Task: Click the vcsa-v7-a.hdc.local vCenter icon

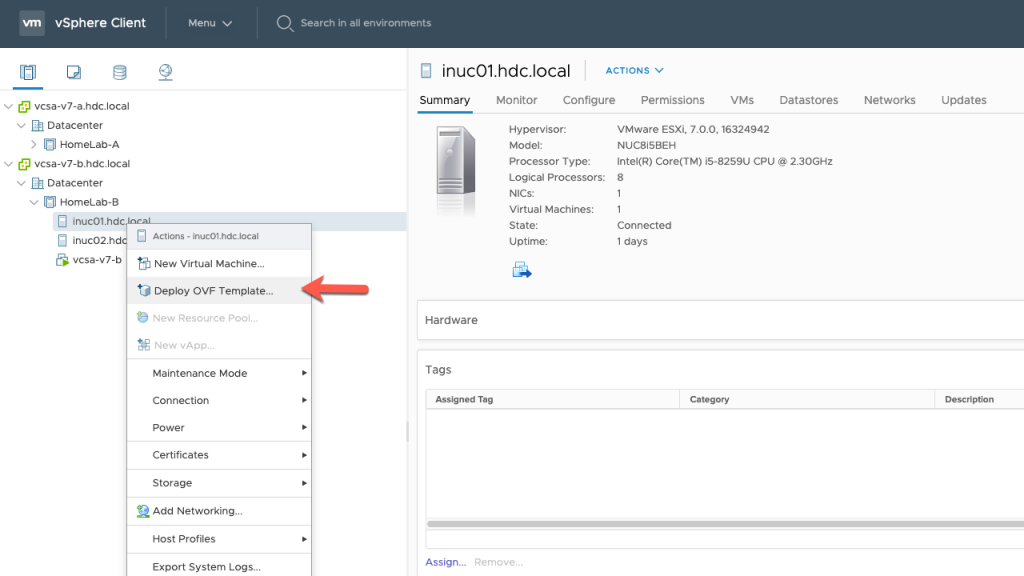Action: [25, 106]
